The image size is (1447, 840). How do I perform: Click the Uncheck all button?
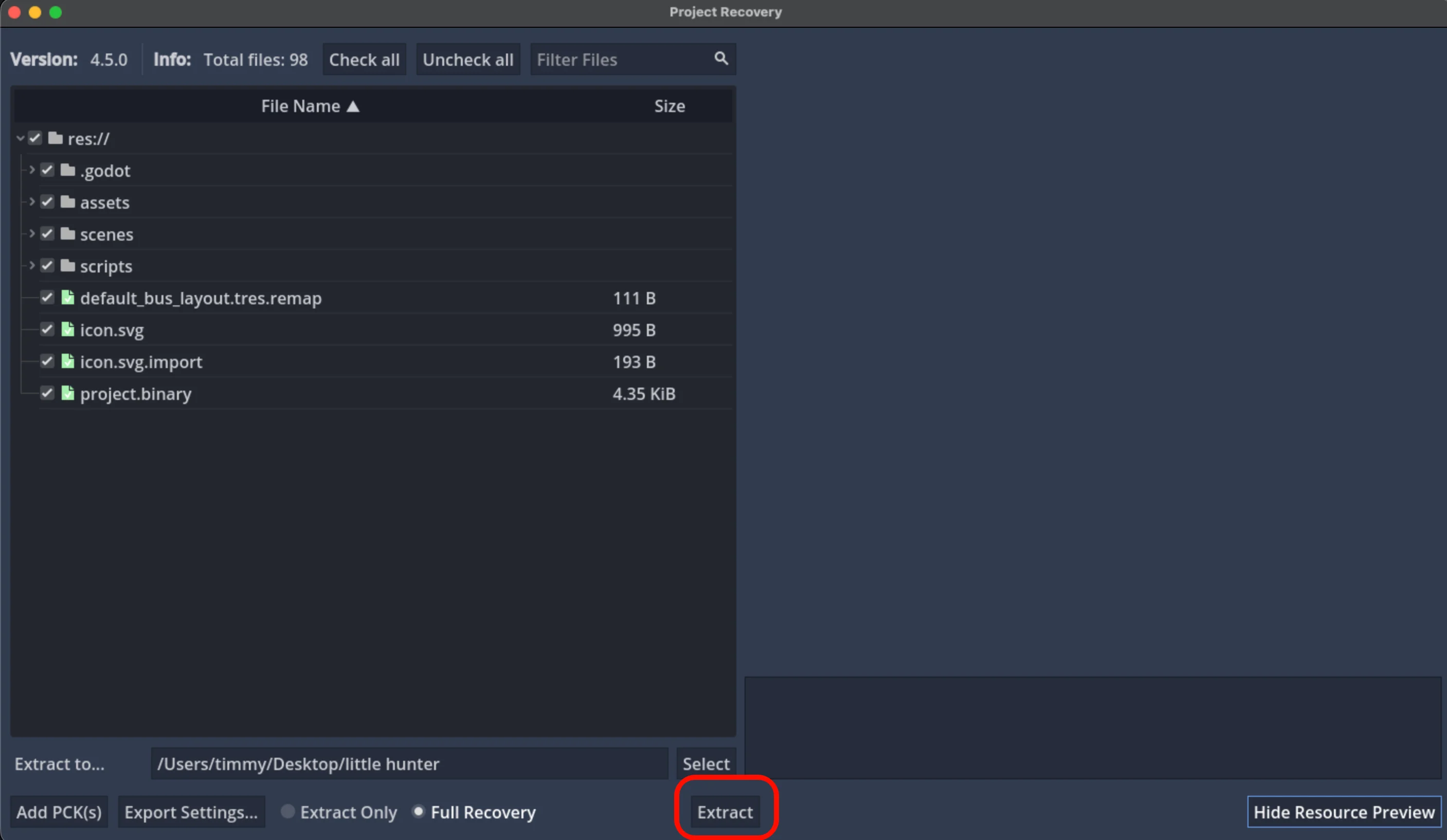click(468, 60)
